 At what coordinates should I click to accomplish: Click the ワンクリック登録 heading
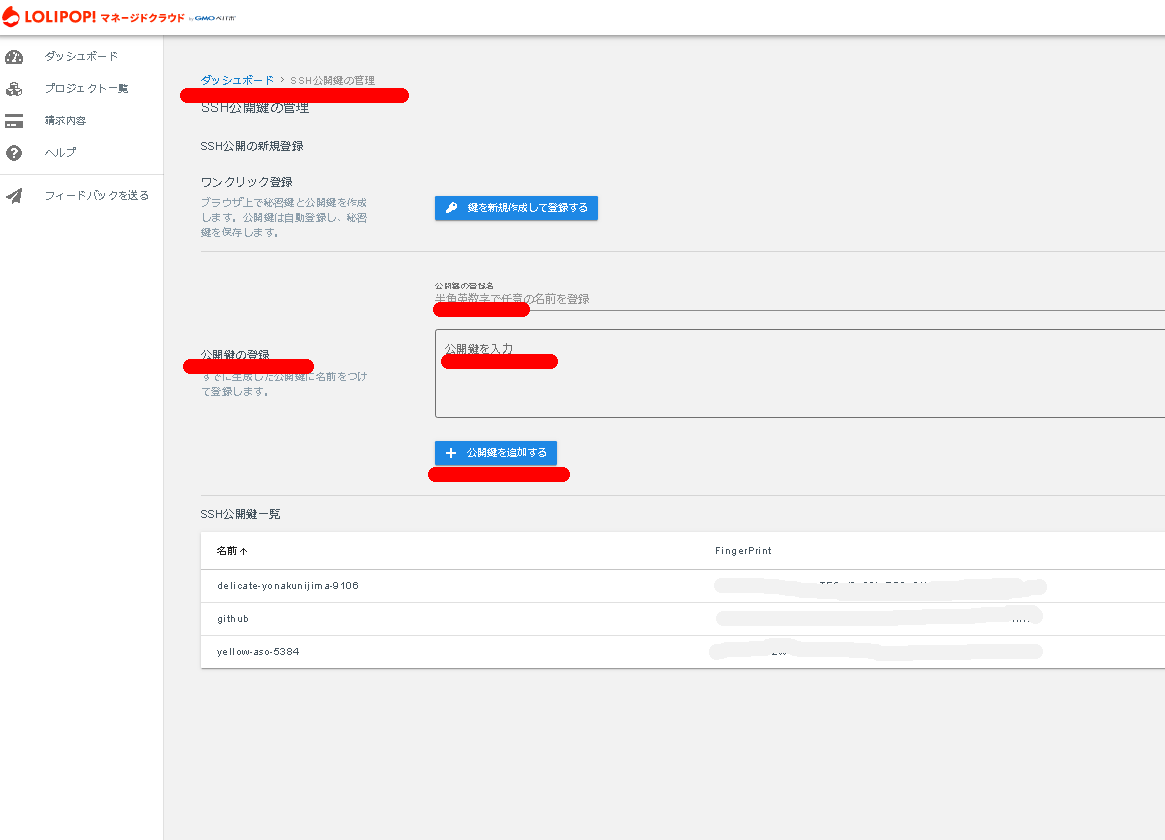247,182
